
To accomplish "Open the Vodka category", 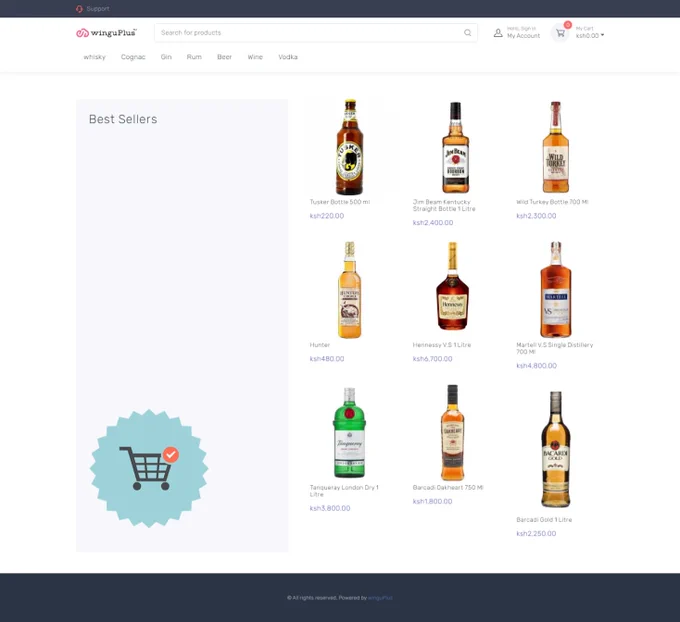I will point(288,57).
